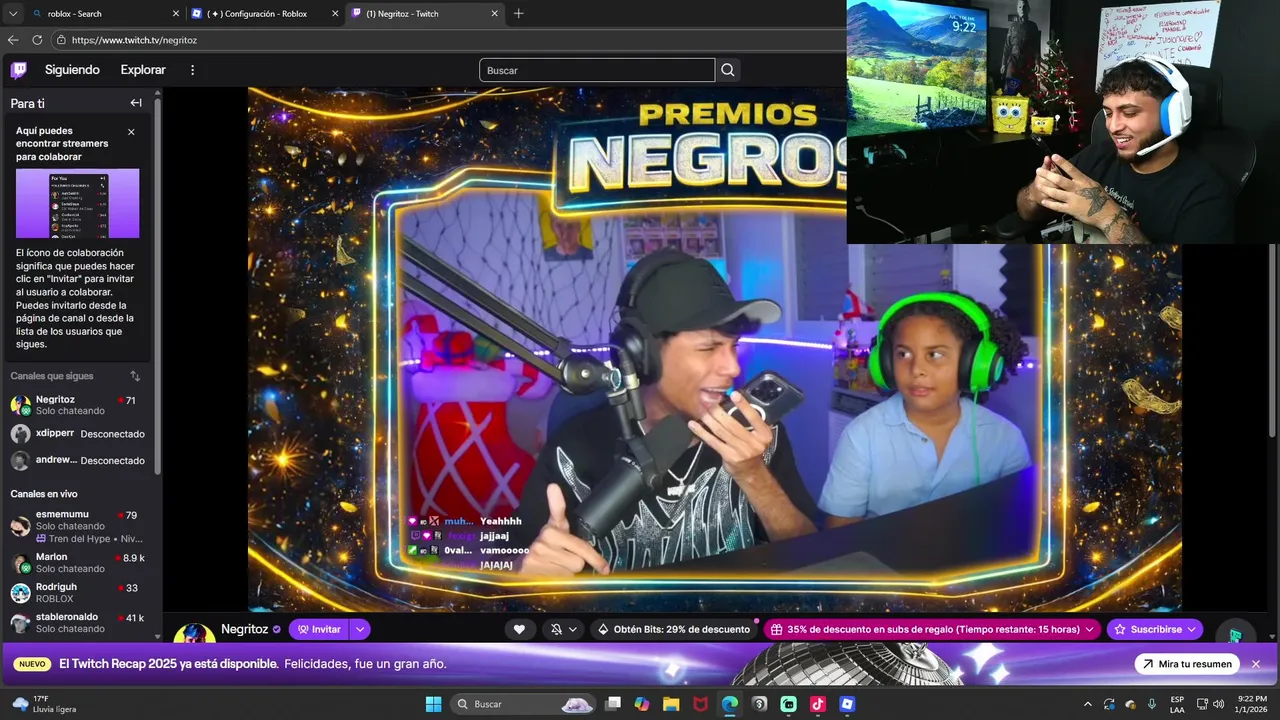Click the Invitar button
1280x720 pixels.
point(319,629)
